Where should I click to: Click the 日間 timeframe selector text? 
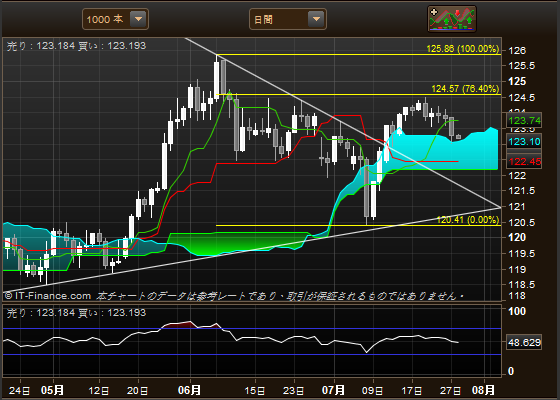tap(263, 20)
